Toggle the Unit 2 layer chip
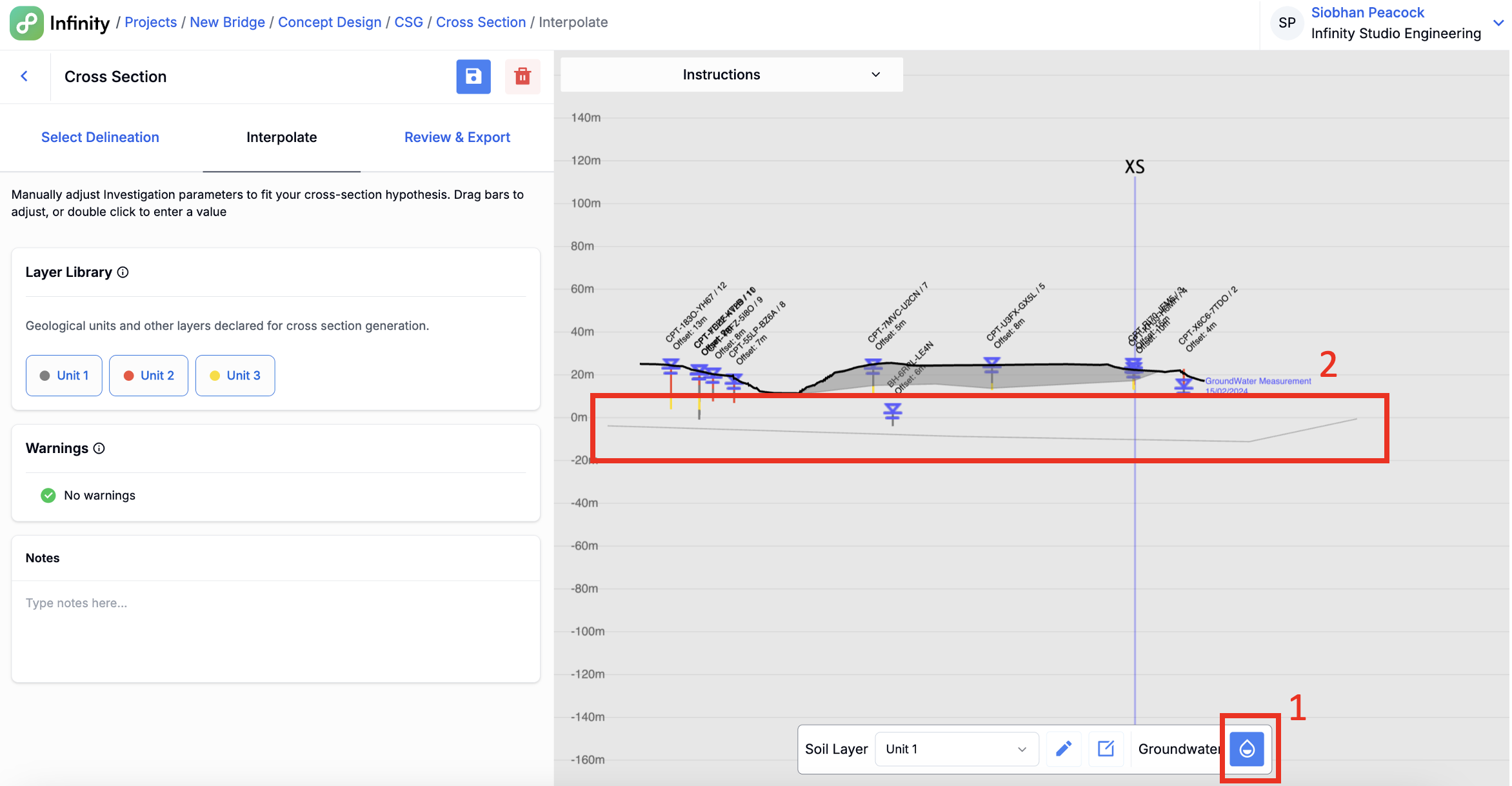The image size is (1512, 786). click(x=148, y=375)
